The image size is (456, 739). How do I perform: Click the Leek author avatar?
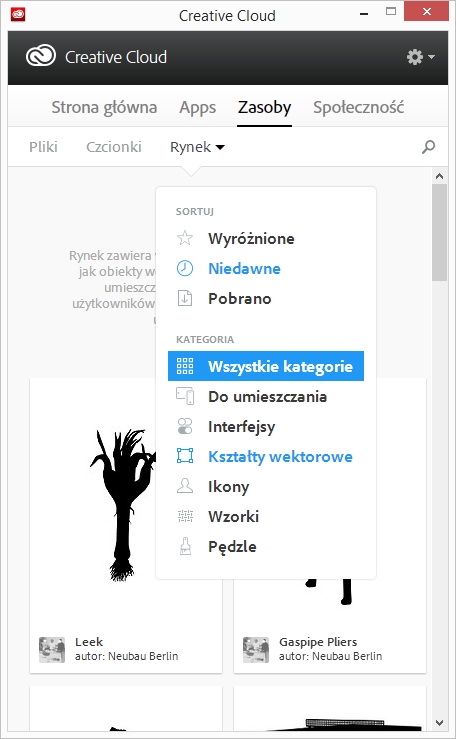[x=52, y=649]
